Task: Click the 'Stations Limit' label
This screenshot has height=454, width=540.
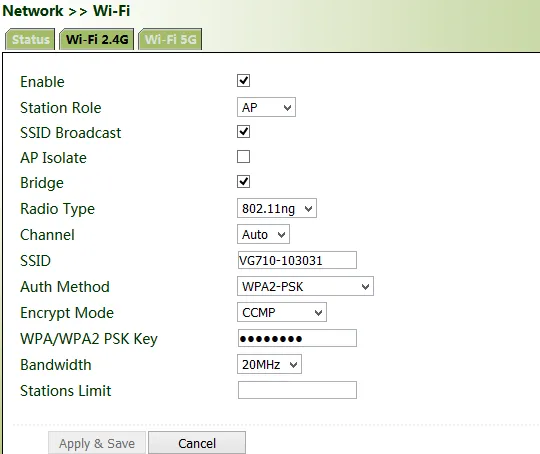Action: click(x=65, y=391)
